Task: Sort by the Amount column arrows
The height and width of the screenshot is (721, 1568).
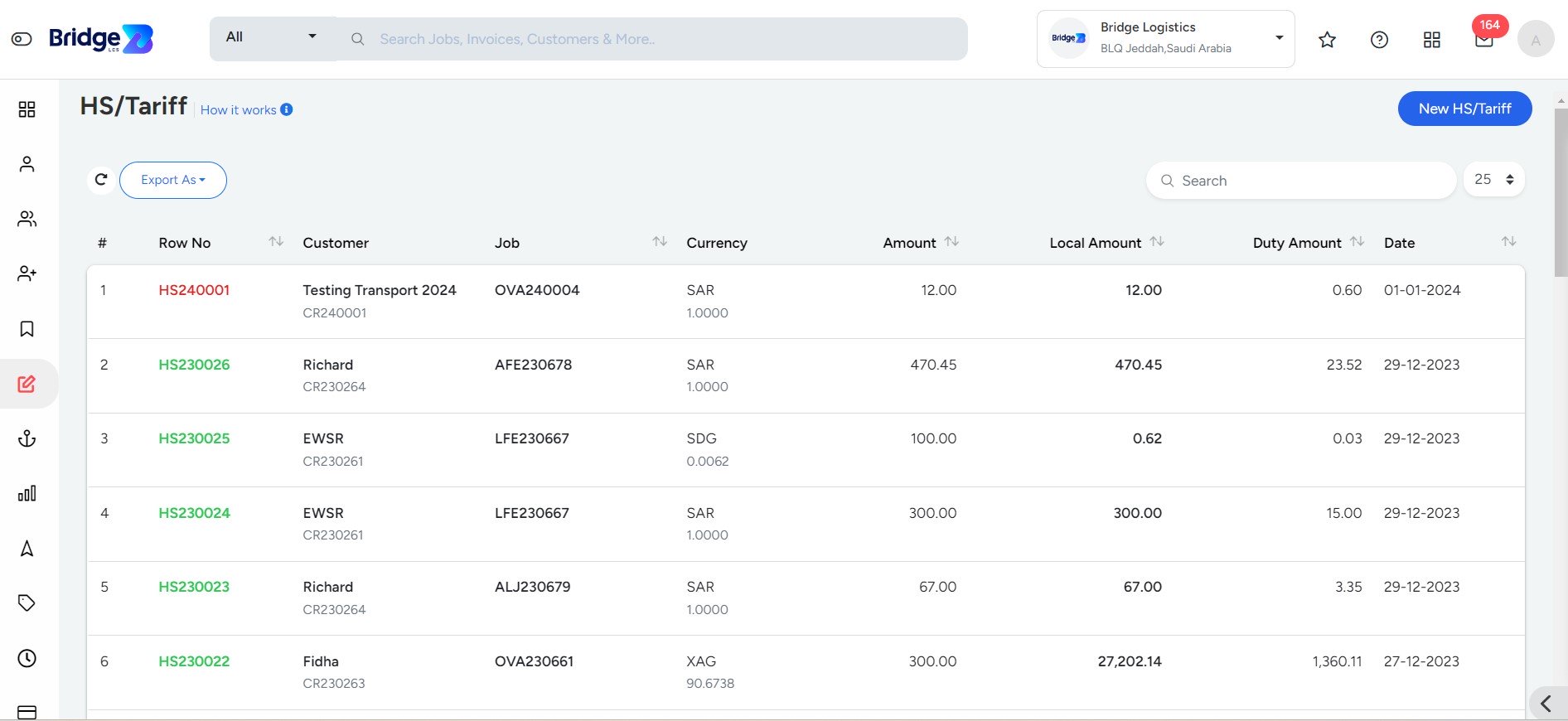Action: point(951,242)
